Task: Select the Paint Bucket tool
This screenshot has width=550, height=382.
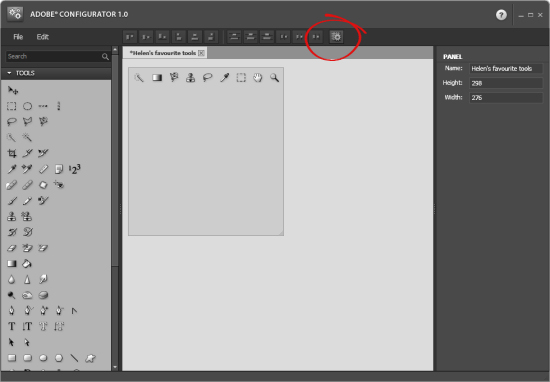Action: click(x=27, y=263)
